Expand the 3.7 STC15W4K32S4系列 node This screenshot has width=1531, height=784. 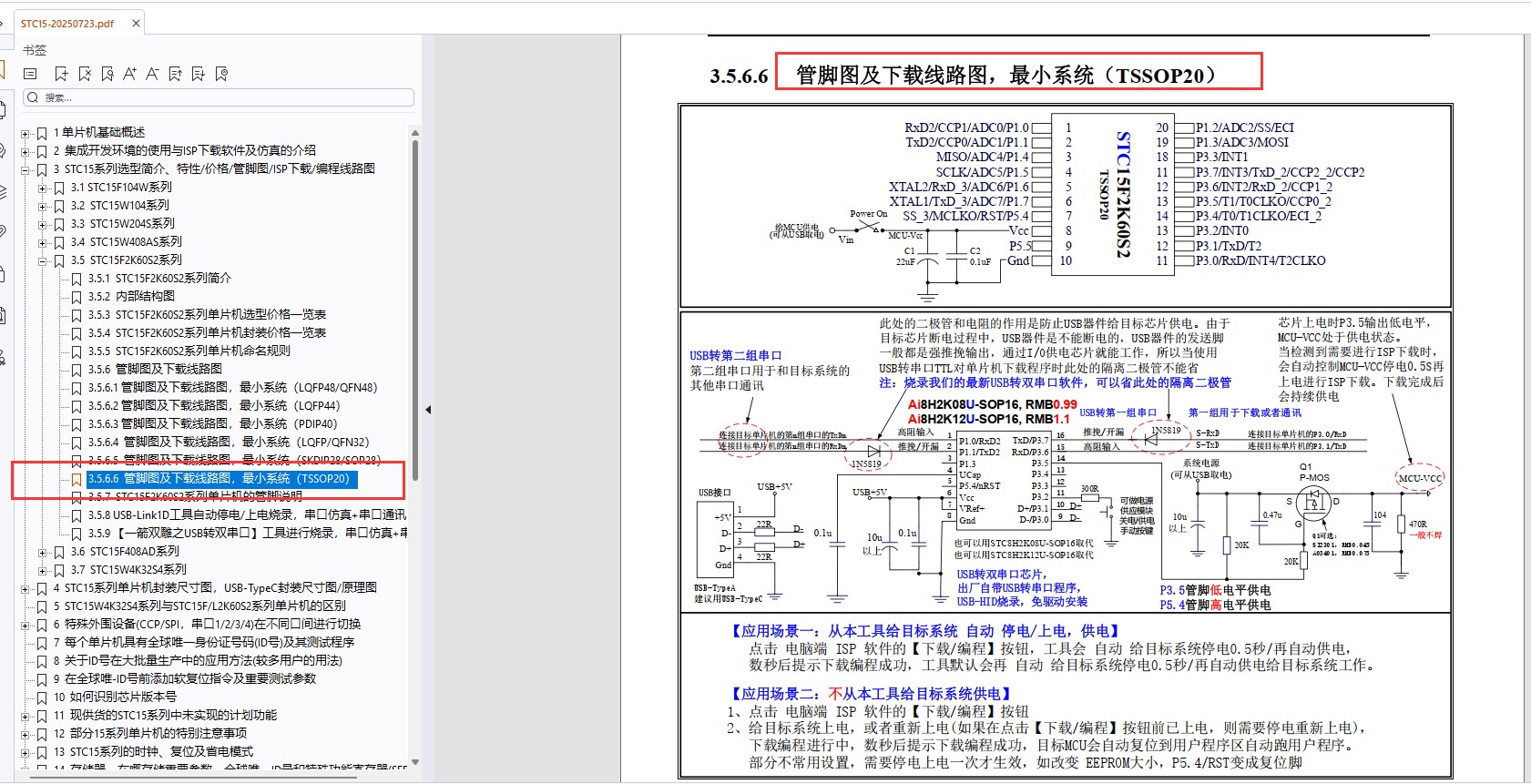point(43,571)
